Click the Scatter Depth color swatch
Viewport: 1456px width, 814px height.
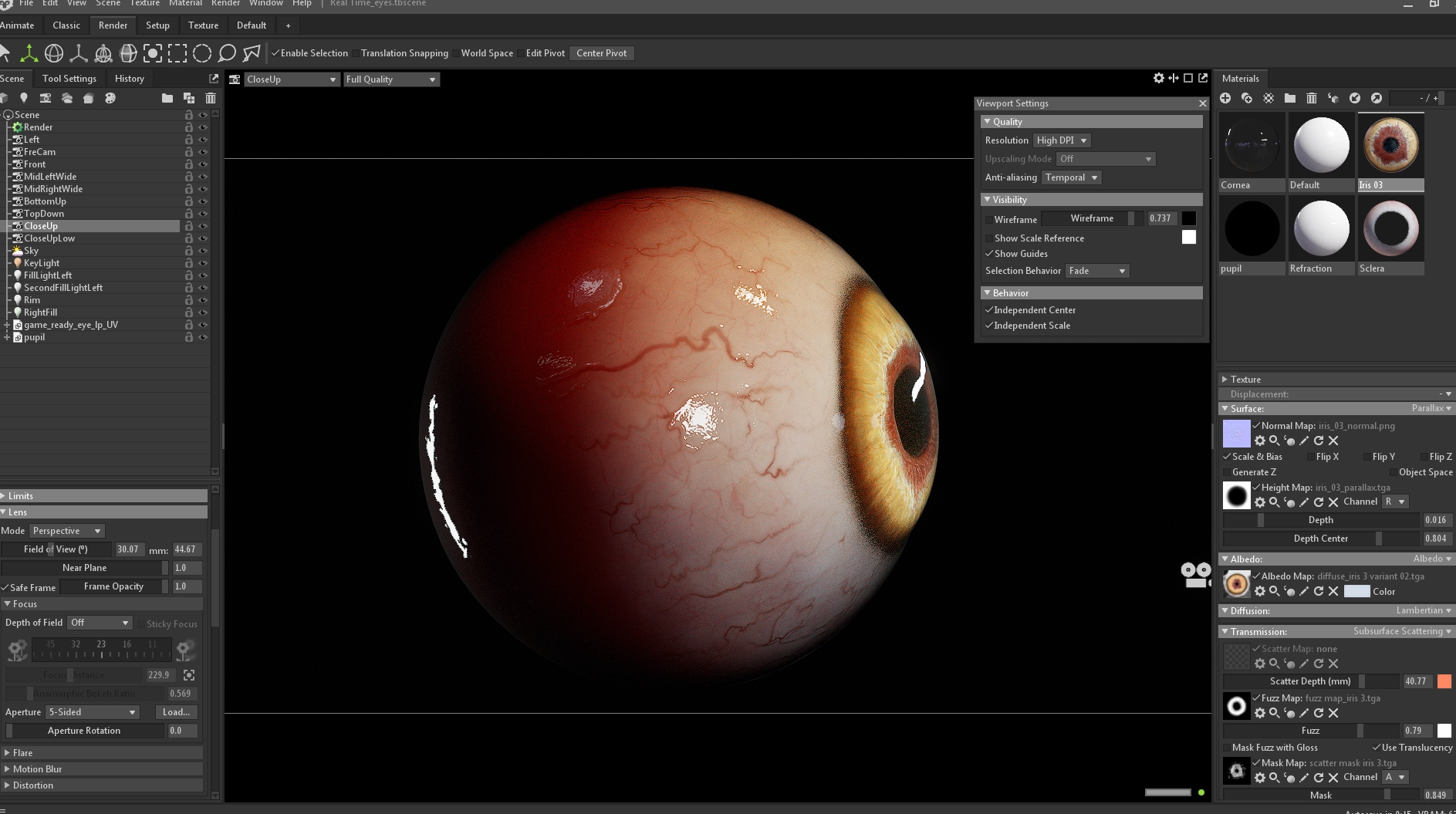(x=1444, y=681)
